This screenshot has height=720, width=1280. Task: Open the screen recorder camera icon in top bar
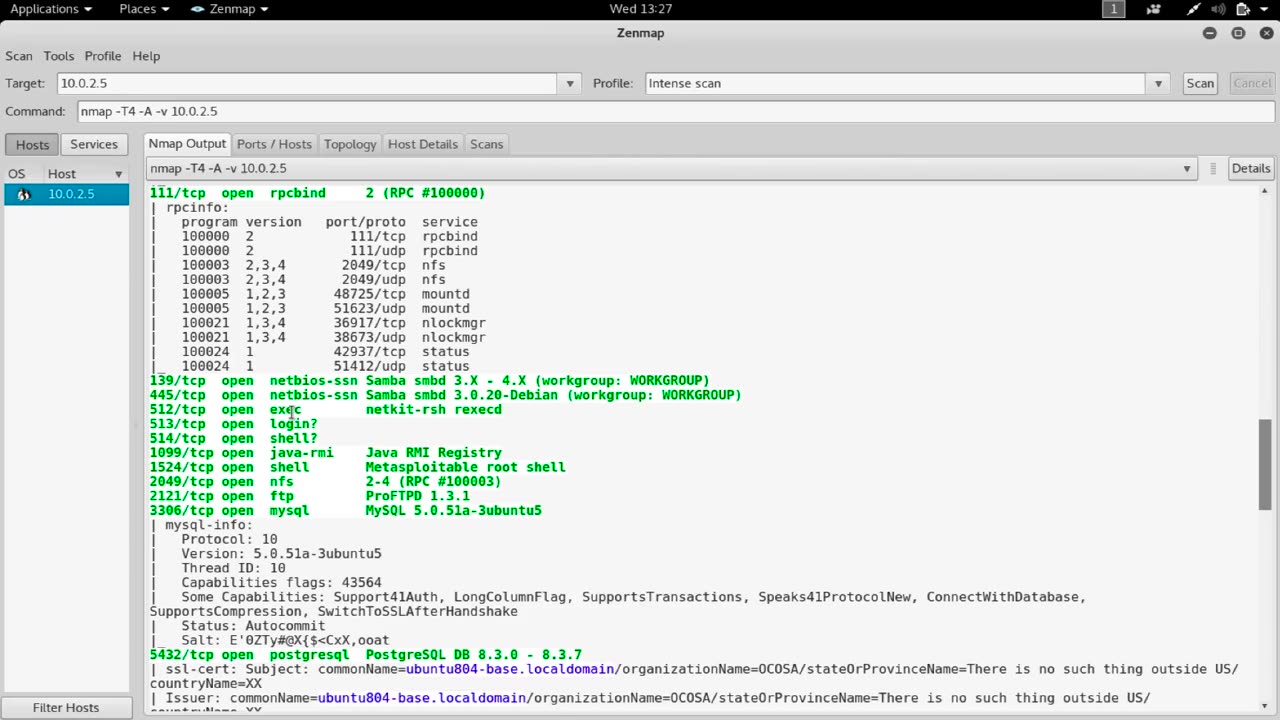pyautogui.click(x=1154, y=9)
